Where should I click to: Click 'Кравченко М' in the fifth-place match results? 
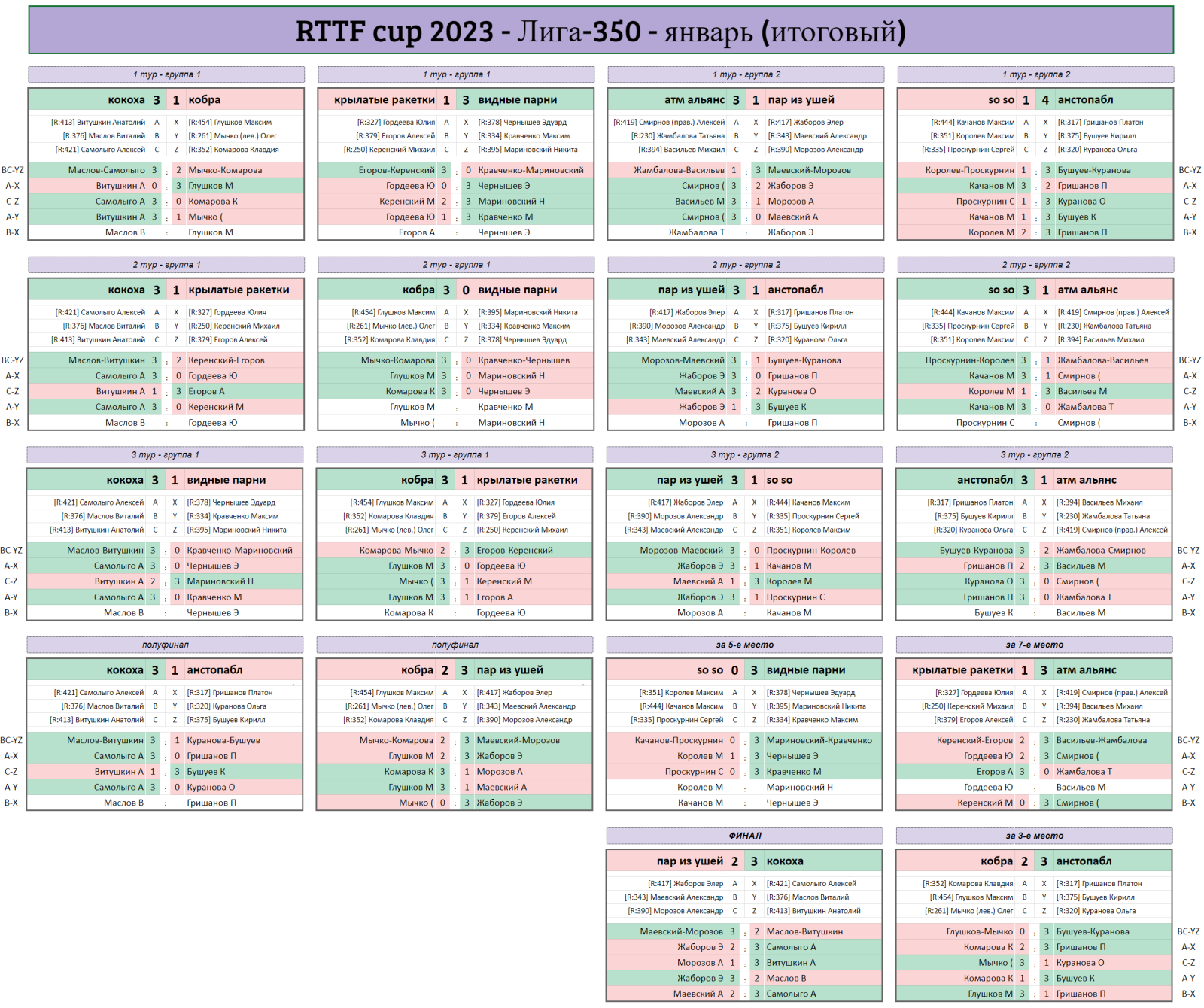click(794, 772)
